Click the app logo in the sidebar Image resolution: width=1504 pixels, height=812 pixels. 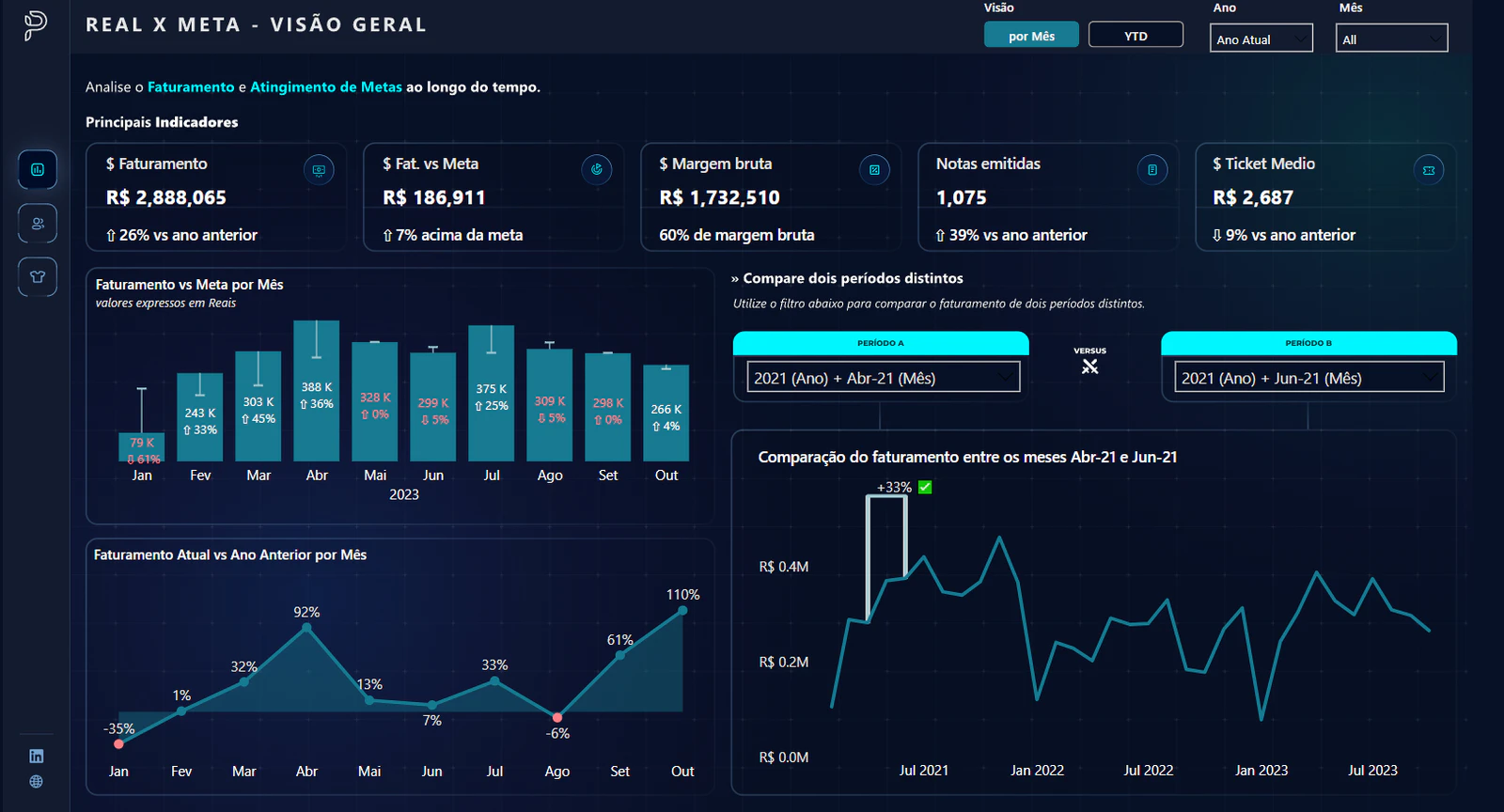click(x=36, y=25)
